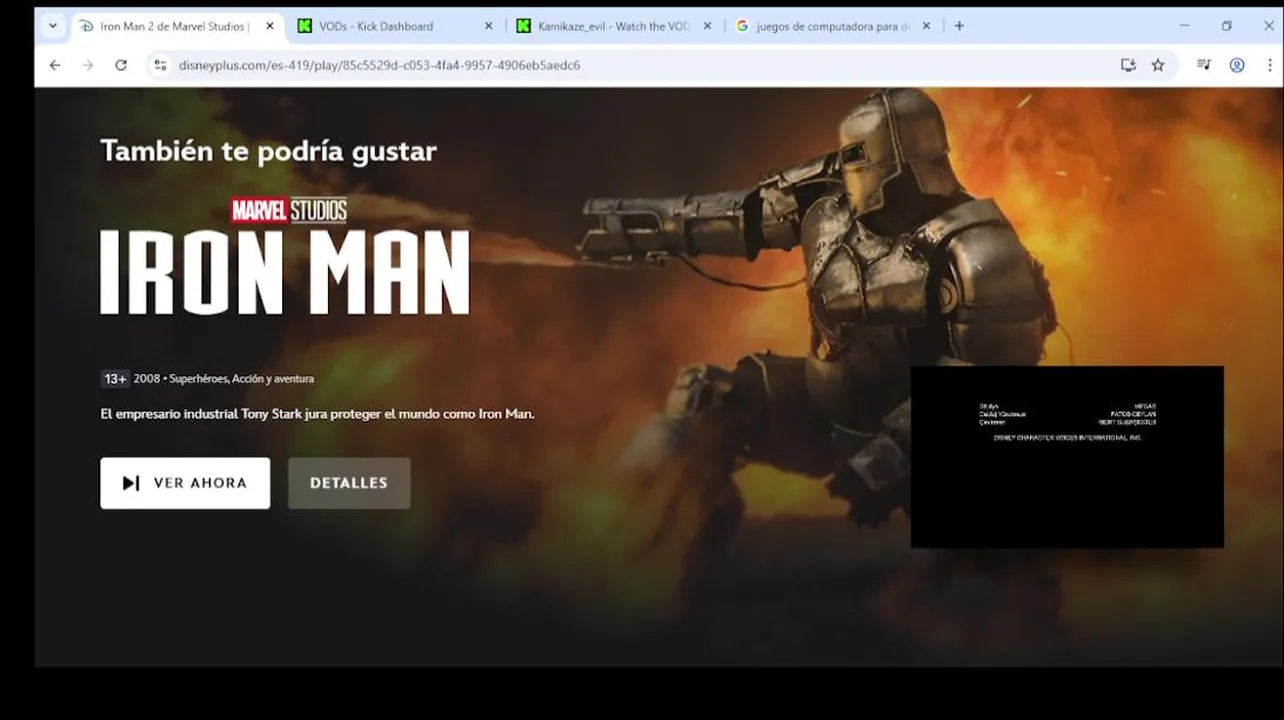Screen dimensions: 1284x720
Task: Switch to the VODs - Kick Dashboard tab
Action: click(395, 26)
